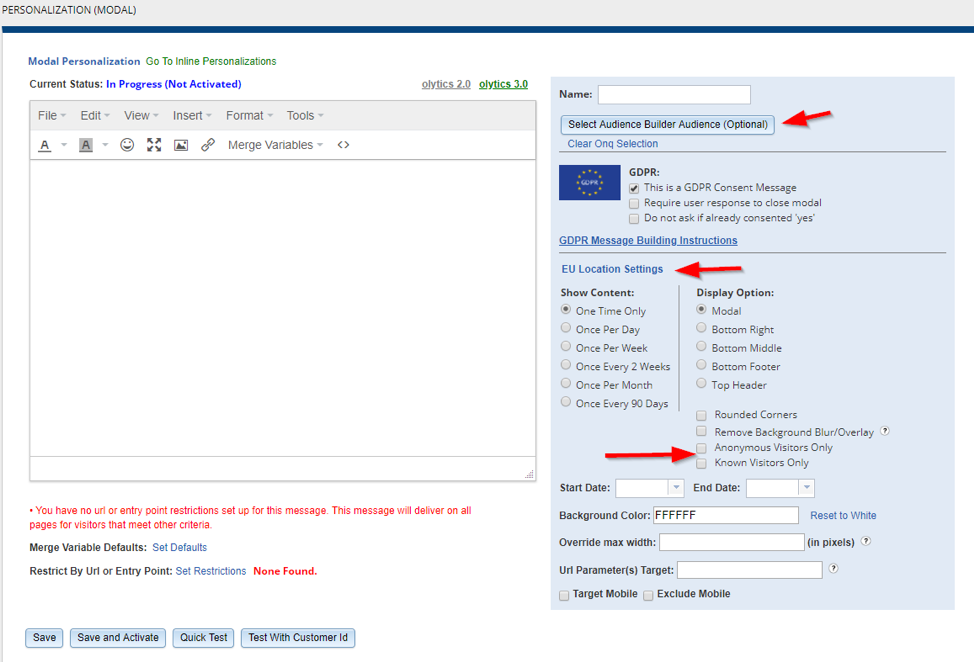Expand the Merge Variables dropdown

(275, 145)
